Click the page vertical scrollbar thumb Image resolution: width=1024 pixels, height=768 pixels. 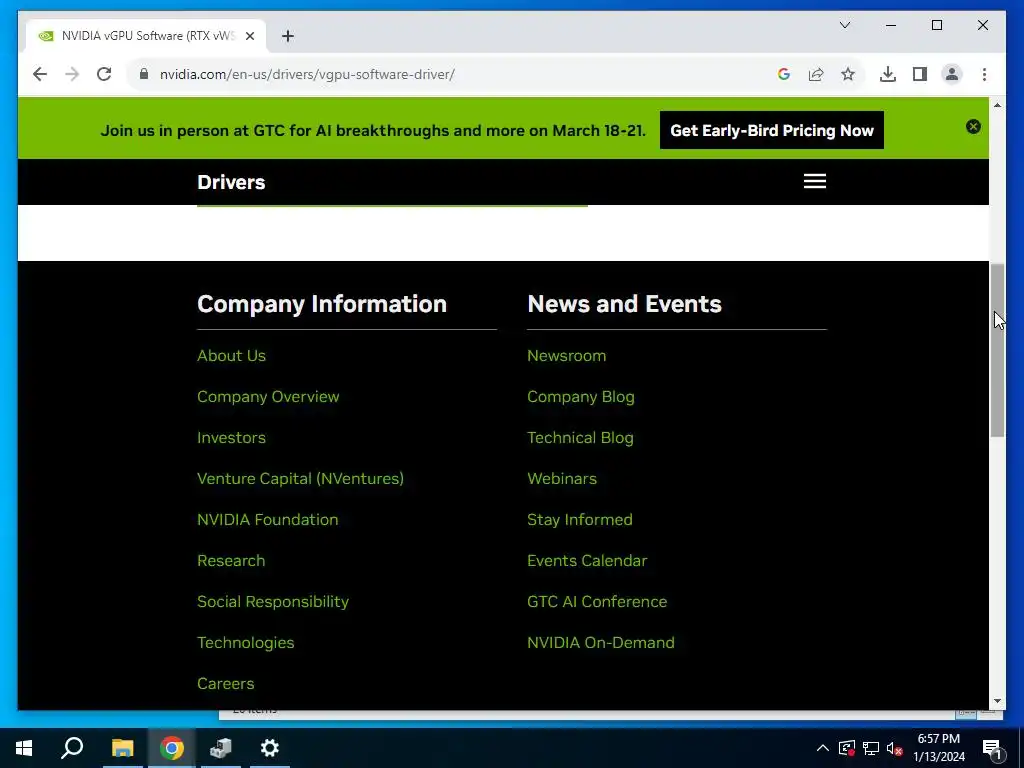997,351
